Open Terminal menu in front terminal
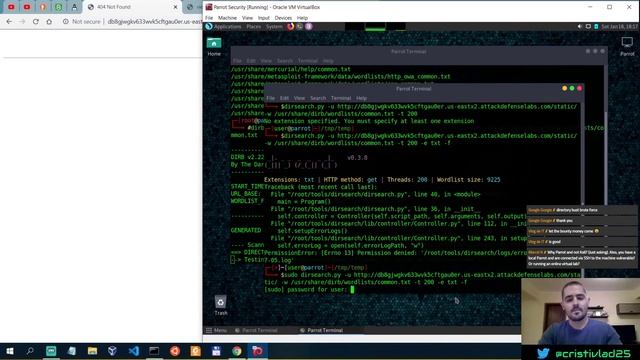The width and height of the screenshot is (640, 360). [341, 98]
